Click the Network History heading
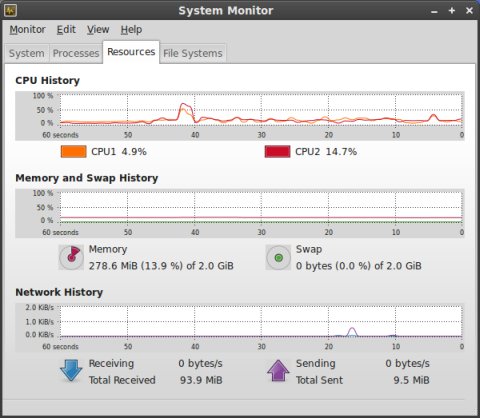 coord(59,292)
